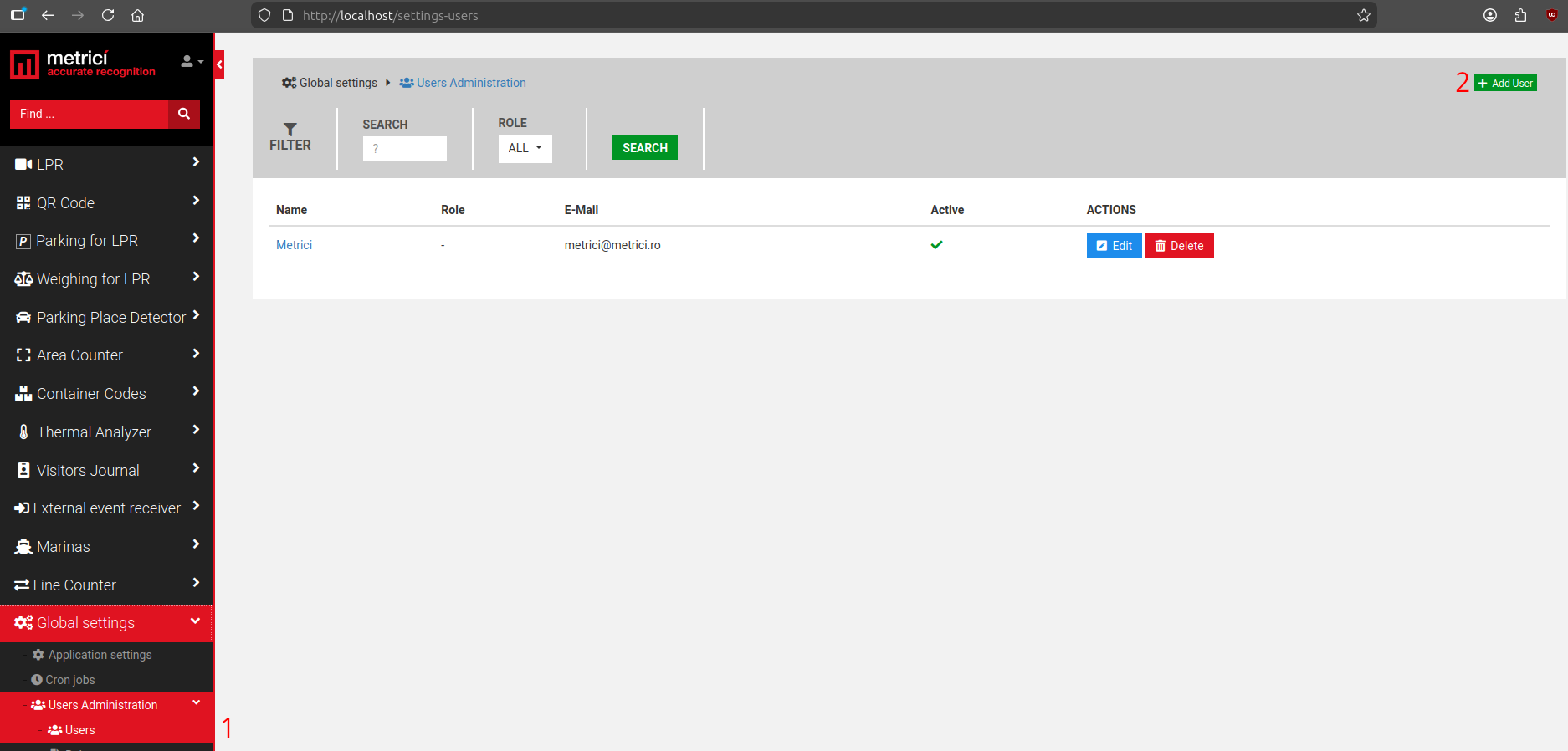
Task: Click the QR Code icon
Action: 23,203
